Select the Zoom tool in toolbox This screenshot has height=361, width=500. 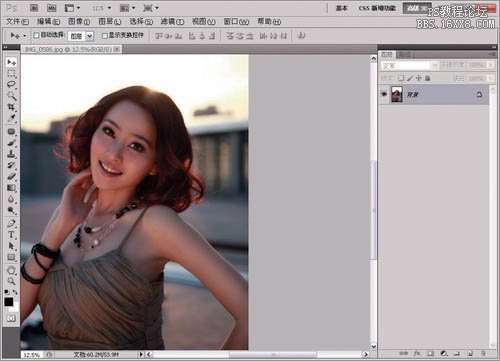coord(11,281)
